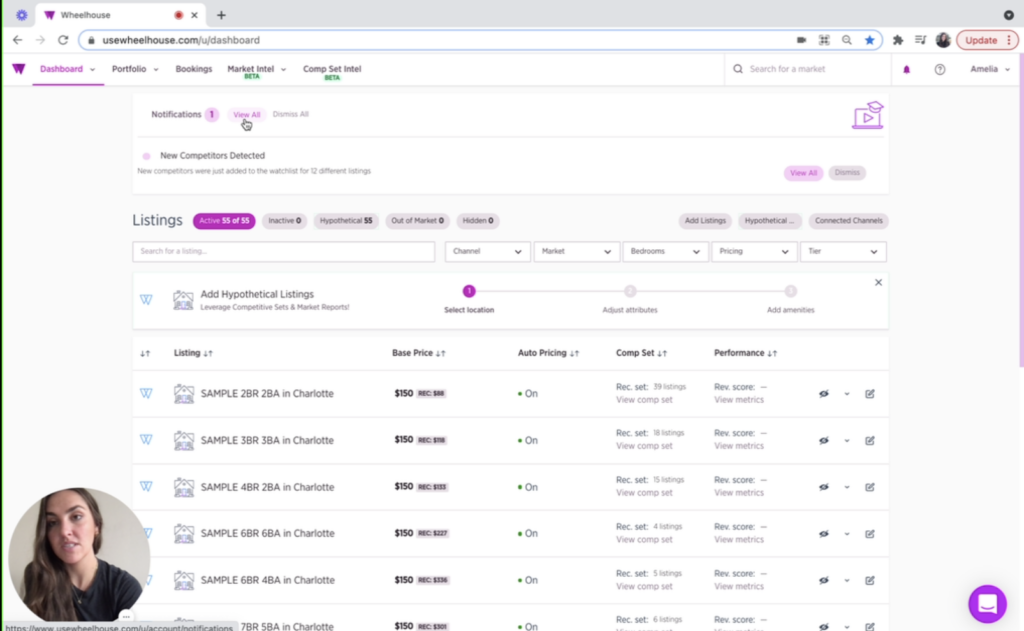Bookmark this page with the star icon
The width and height of the screenshot is (1024, 631).
point(869,40)
